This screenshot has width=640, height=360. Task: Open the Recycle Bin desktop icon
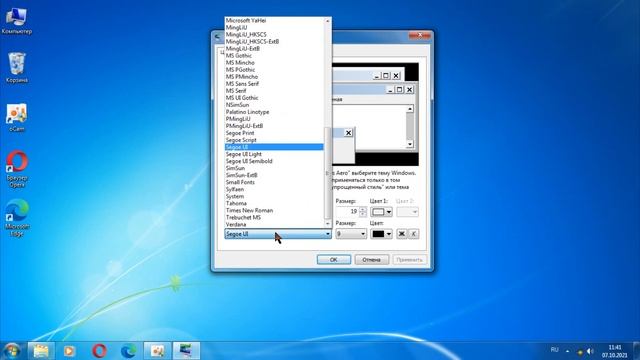(x=17, y=68)
